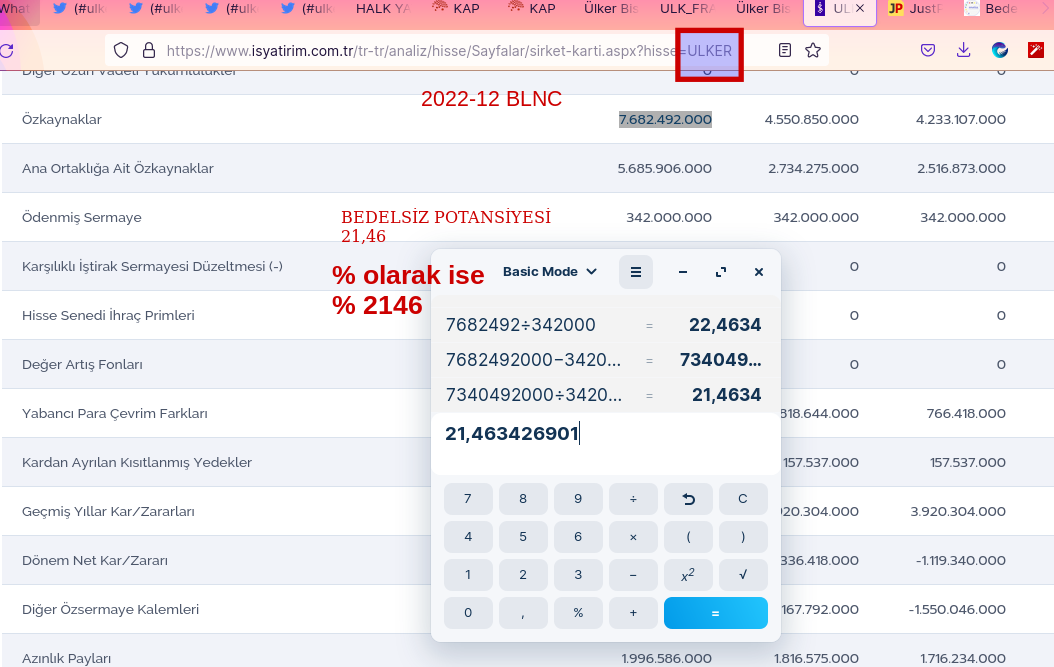Click the calculator expression input field

point(605,434)
